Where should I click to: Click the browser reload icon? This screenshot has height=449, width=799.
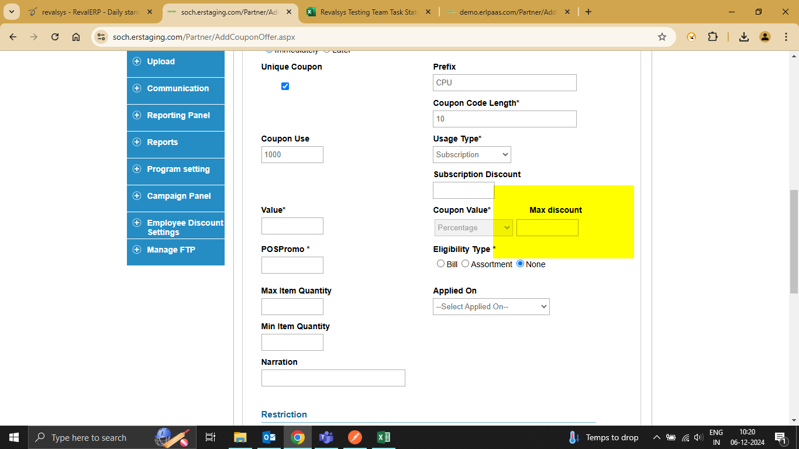point(55,37)
